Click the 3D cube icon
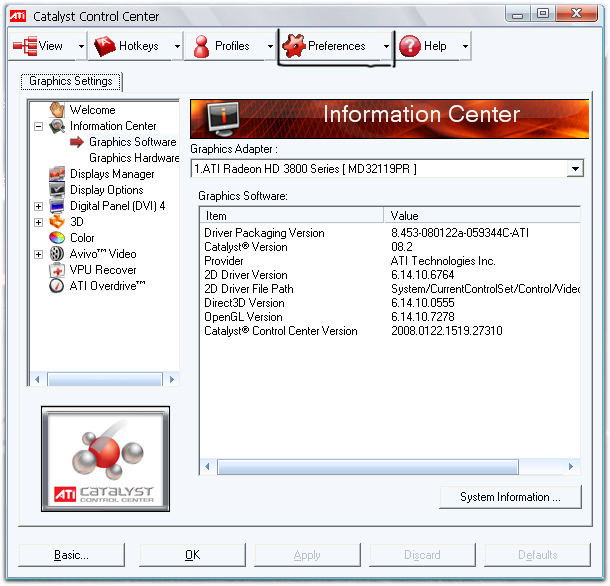This screenshot has height=586, width=610. 57,221
